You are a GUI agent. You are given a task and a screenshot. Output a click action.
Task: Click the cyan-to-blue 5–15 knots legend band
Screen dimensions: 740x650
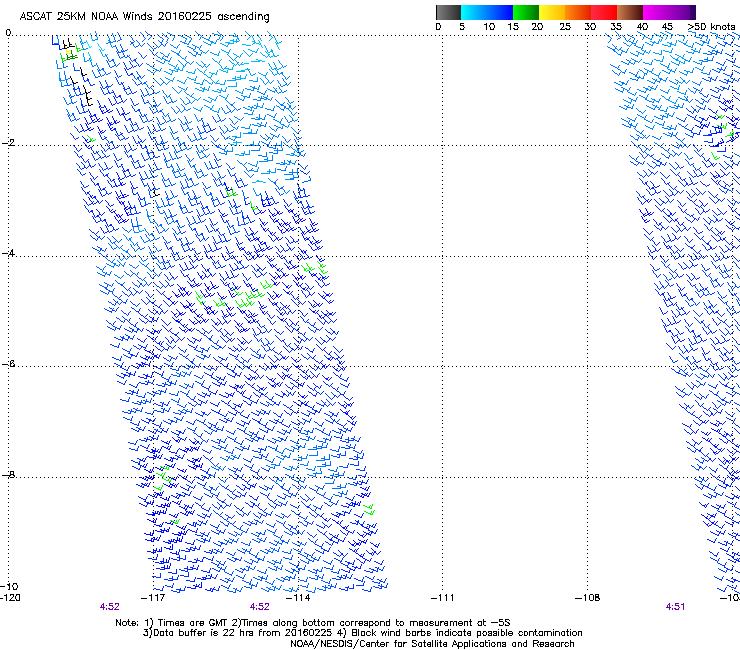coord(487,12)
